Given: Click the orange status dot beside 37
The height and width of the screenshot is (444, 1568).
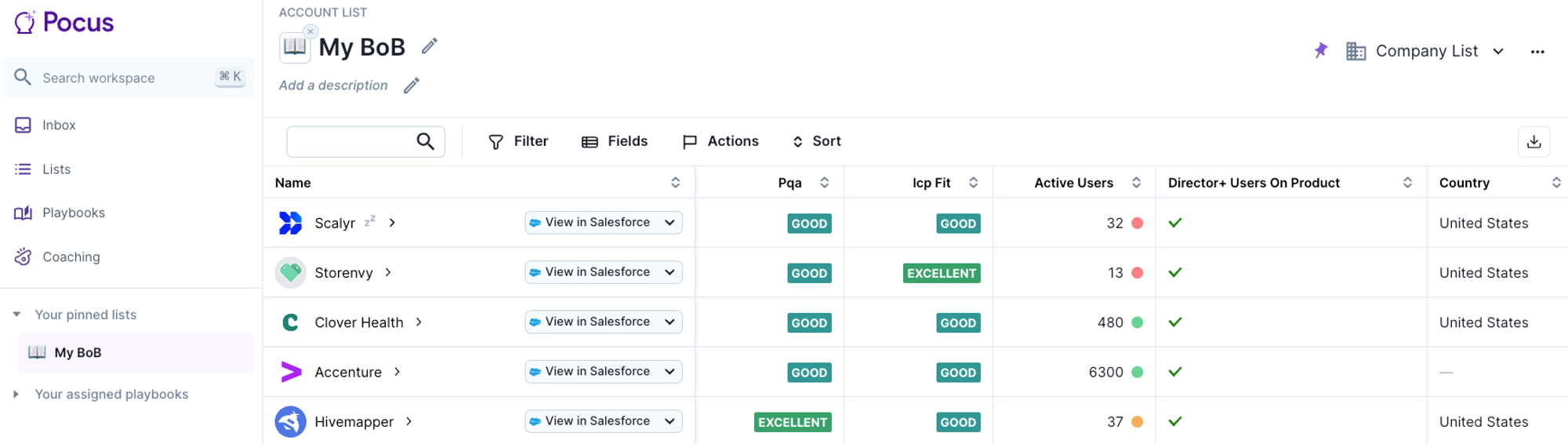Looking at the screenshot, I should pyautogui.click(x=1138, y=421).
